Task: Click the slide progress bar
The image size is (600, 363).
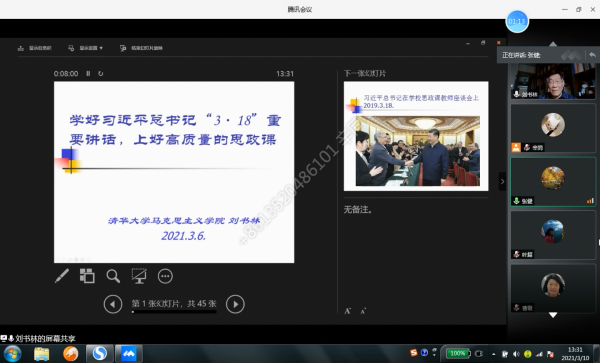Action: tap(174, 312)
